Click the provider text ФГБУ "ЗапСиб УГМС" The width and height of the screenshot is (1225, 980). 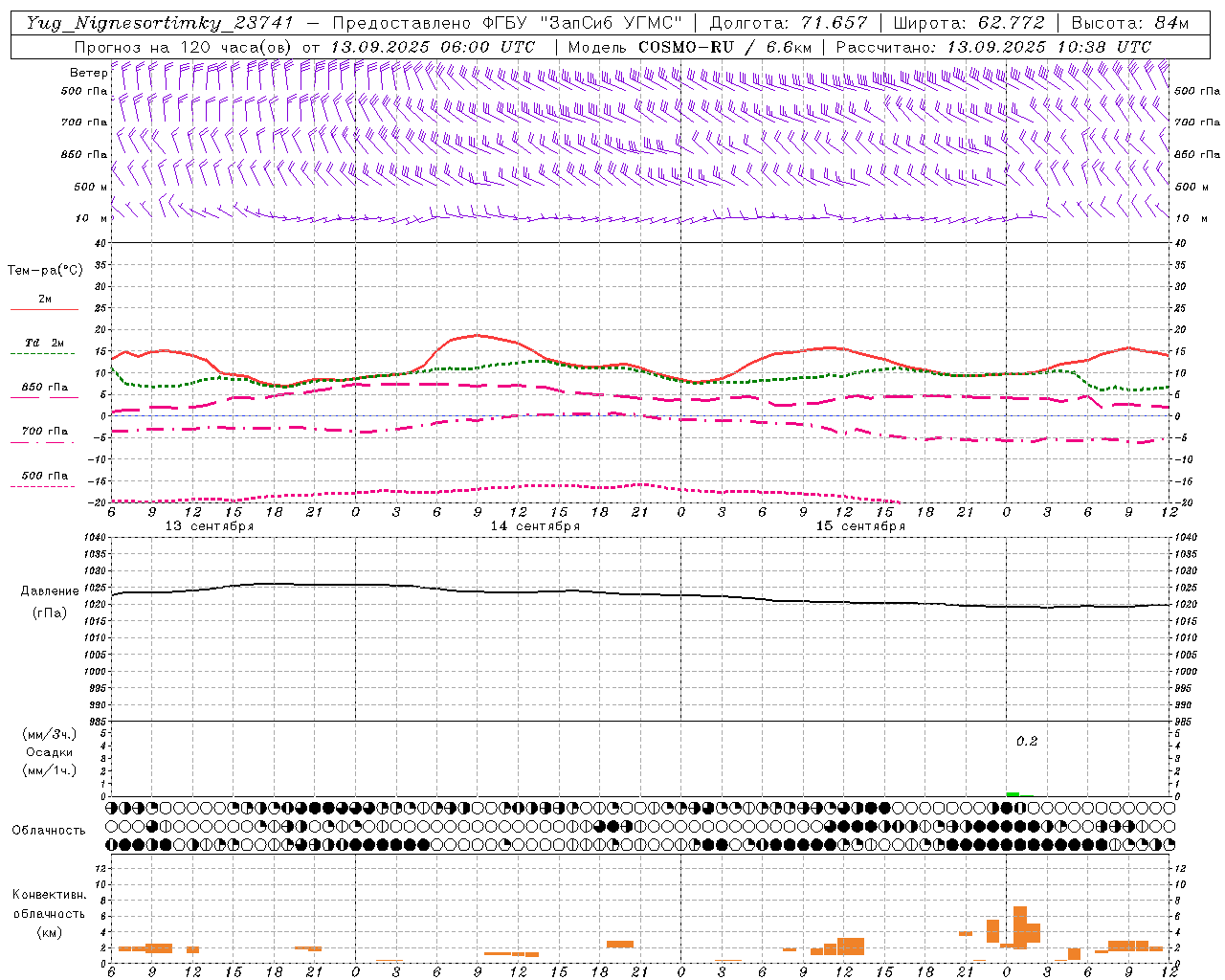click(x=582, y=23)
